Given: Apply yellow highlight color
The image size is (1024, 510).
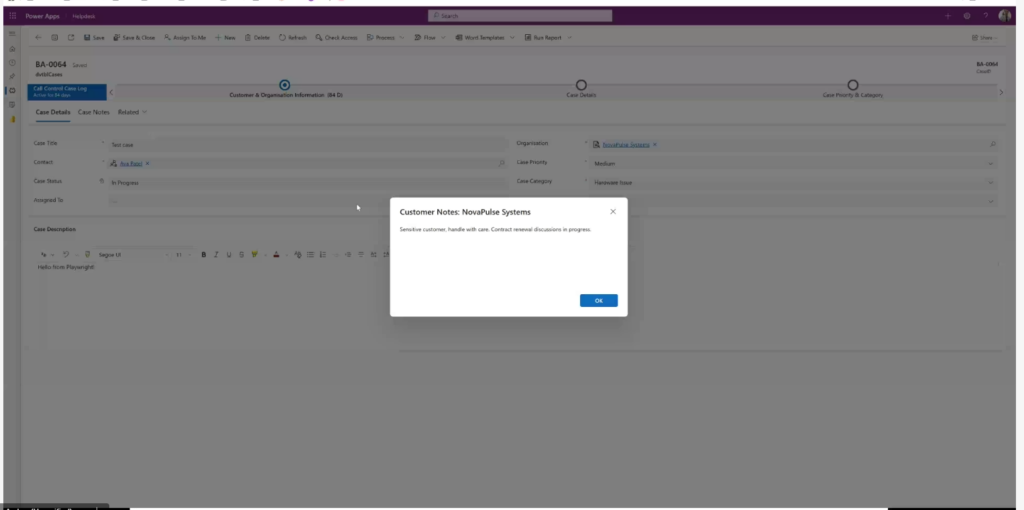Looking at the screenshot, I should coord(254,255).
